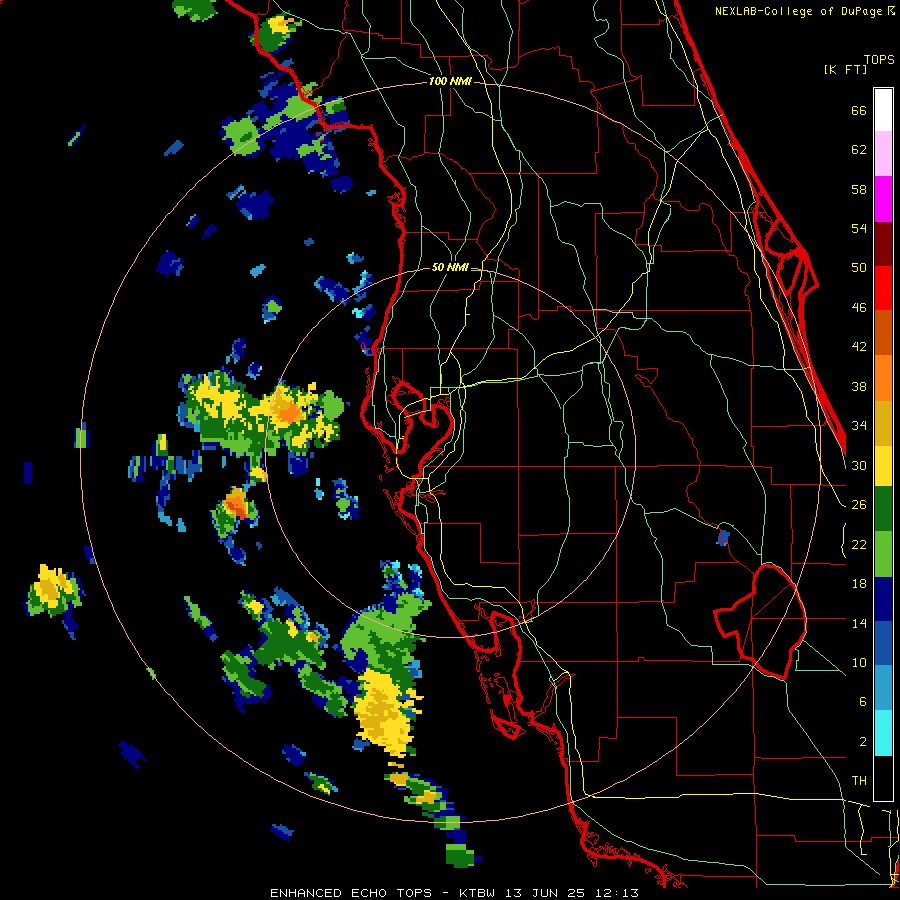Select legend value "22"
900x900 pixels.
point(859,544)
